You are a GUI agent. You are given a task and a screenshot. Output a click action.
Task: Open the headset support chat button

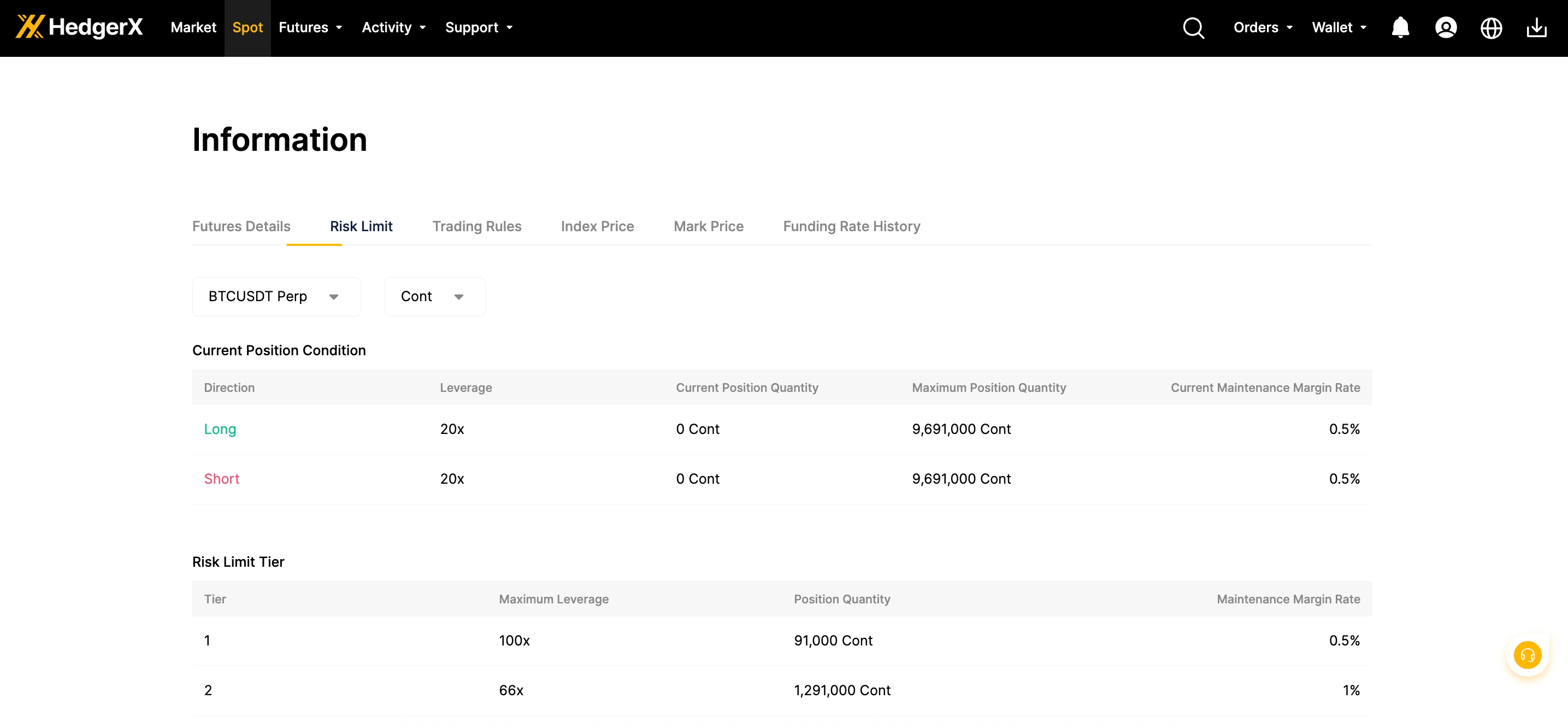coord(1527,655)
